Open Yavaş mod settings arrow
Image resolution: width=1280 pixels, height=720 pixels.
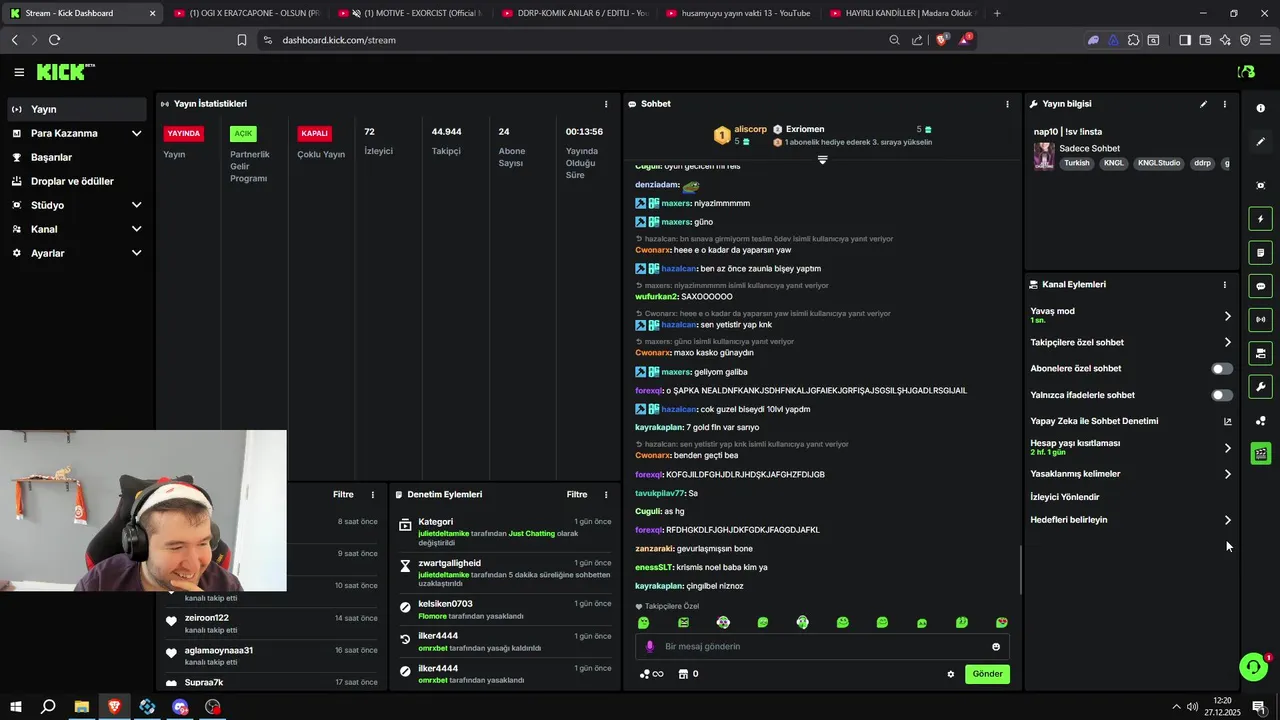[x=1228, y=316]
